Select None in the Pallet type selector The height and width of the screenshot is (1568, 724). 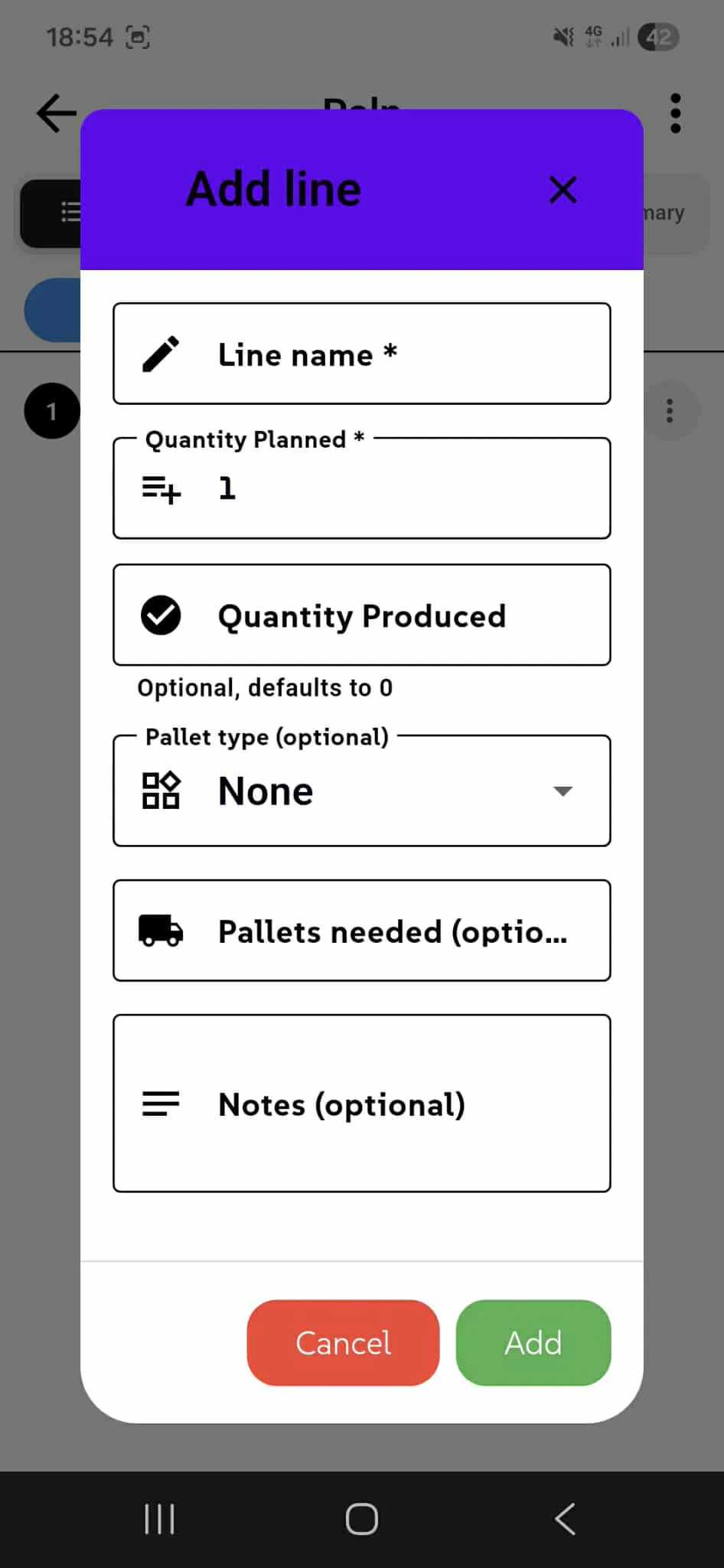pos(266,791)
